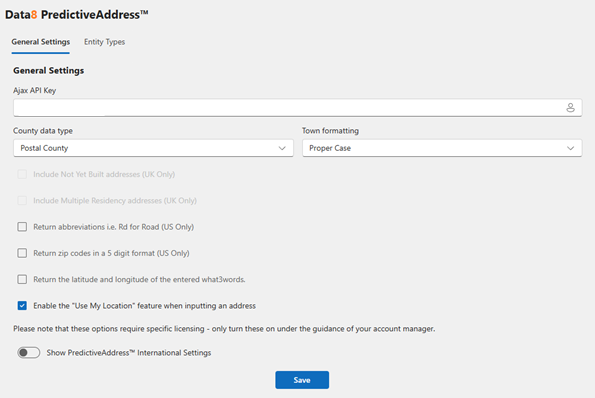Open the Proper Case dropdown
The image size is (595, 398).
point(442,148)
